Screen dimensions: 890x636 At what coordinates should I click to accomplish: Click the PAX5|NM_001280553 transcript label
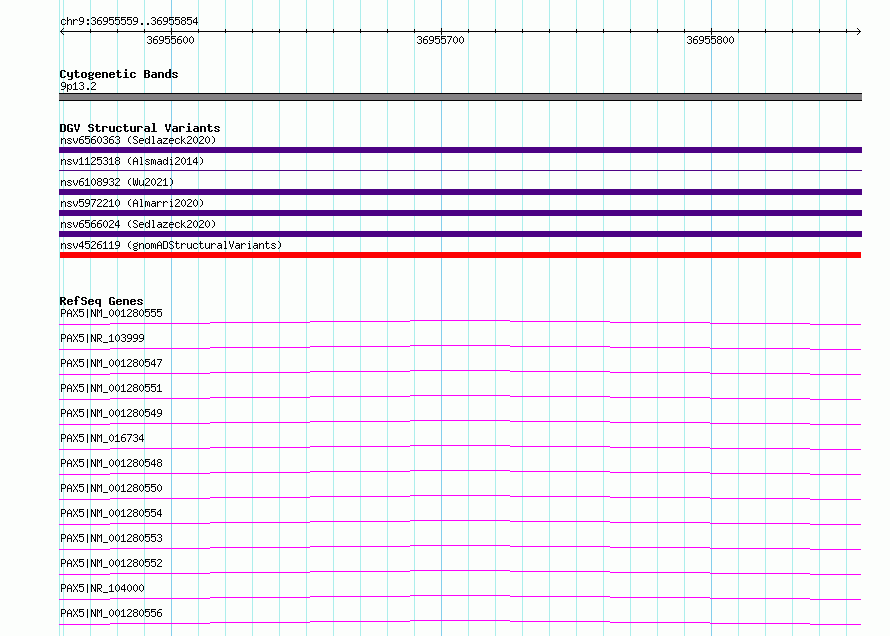[x=111, y=538]
